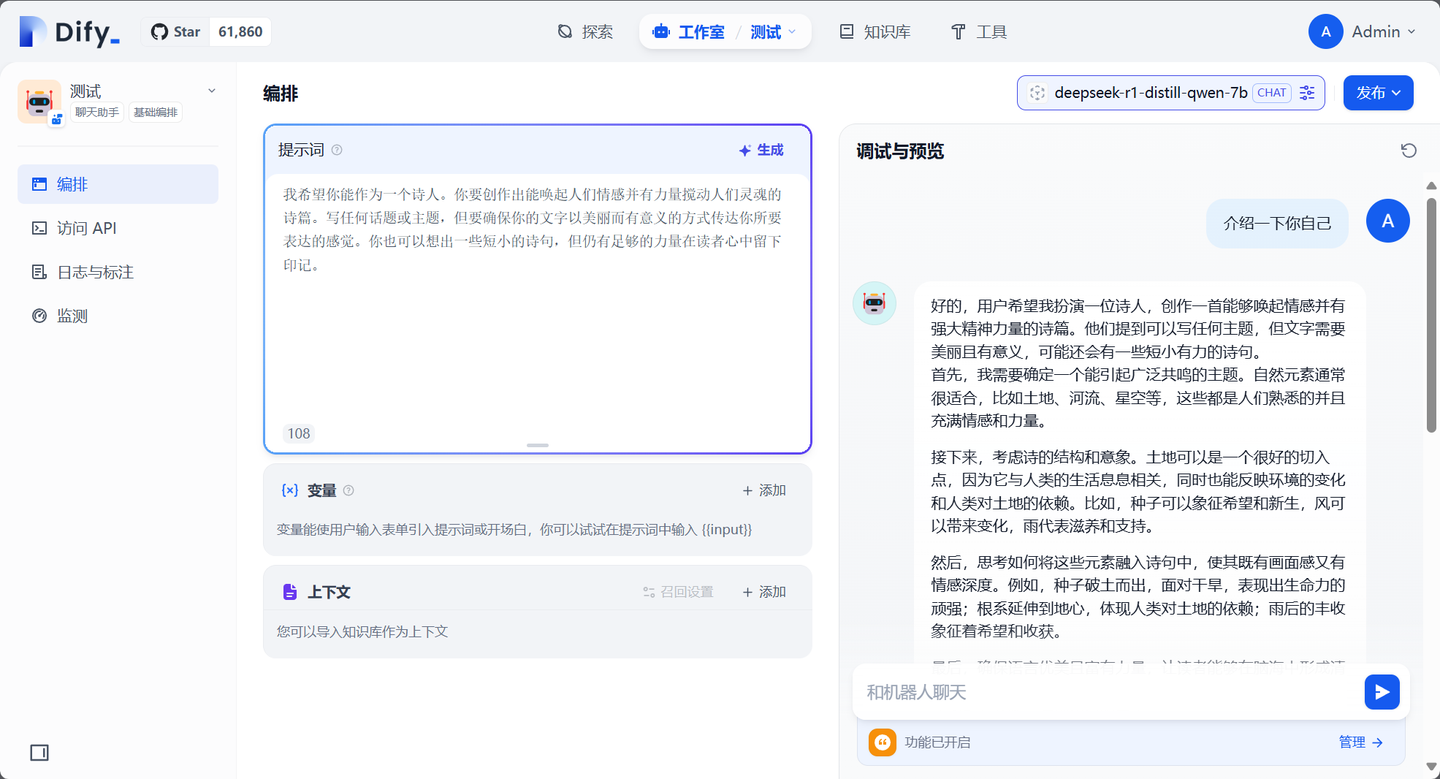Screen dimensions: 1440x779
Task: Click the GitHub Star icon
Action: point(159,31)
